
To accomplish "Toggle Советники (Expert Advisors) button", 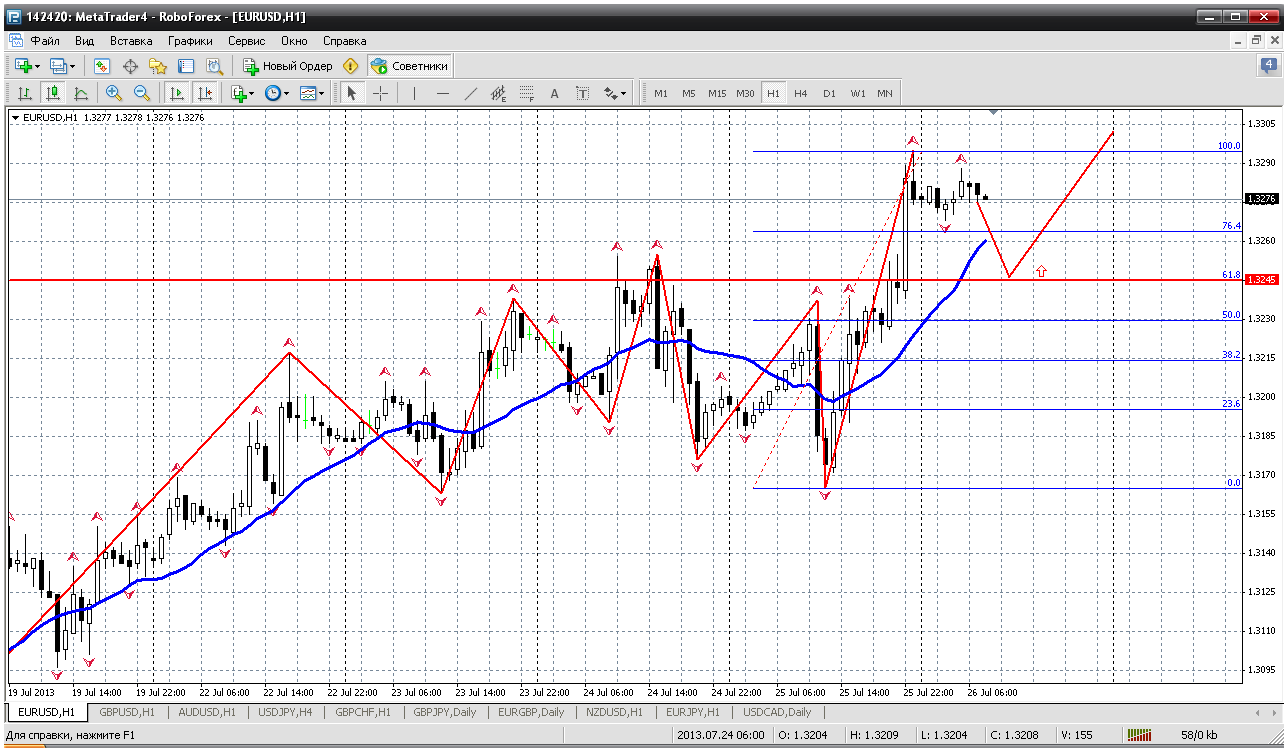I will click(410, 66).
